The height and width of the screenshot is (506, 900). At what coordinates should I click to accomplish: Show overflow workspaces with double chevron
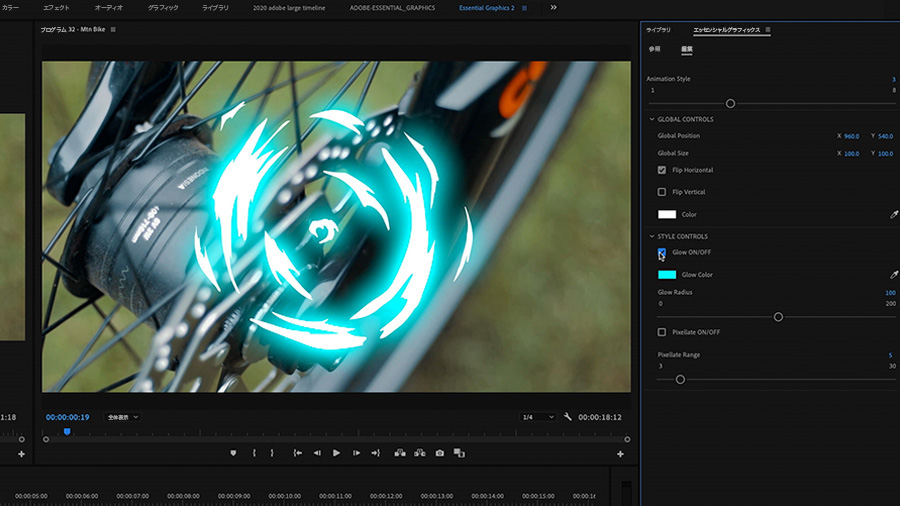pyautogui.click(x=553, y=7)
